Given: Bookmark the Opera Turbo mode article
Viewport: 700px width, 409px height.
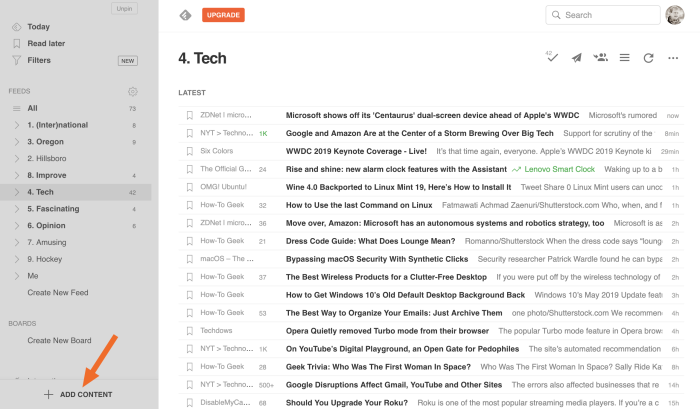Looking at the screenshot, I should 190,331.
